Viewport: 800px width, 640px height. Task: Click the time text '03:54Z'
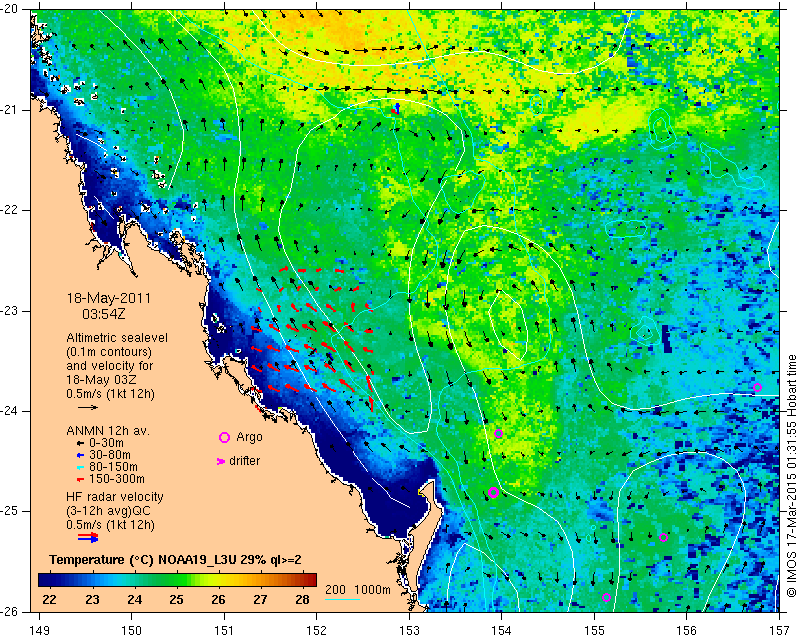(104, 314)
